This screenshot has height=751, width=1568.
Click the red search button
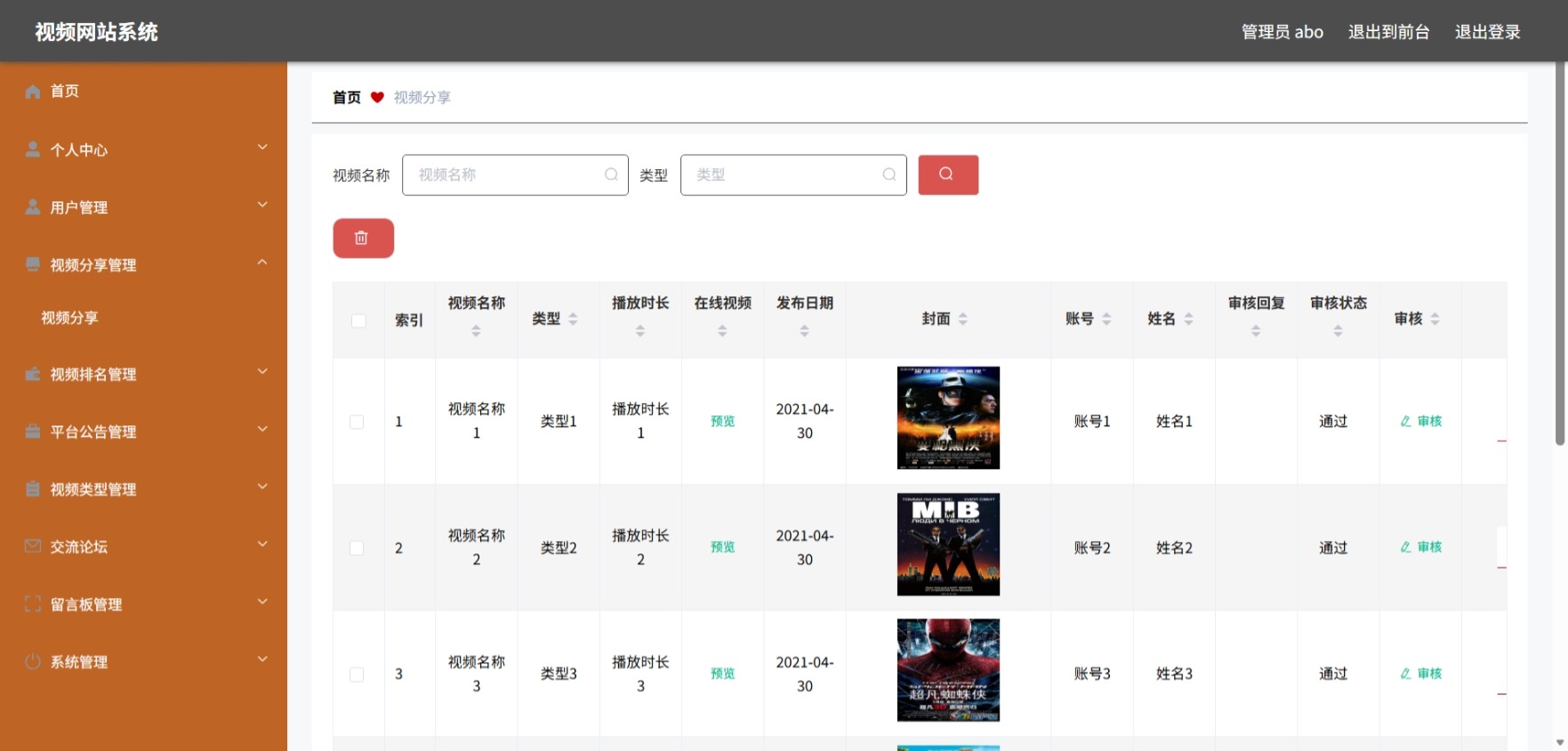[x=948, y=174]
